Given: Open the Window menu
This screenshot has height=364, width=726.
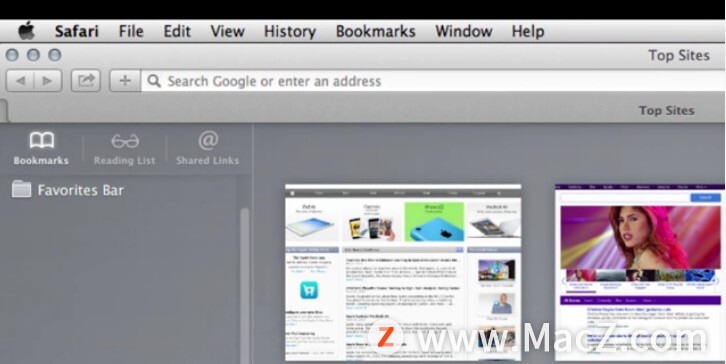Looking at the screenshot, I should coord(463,31).
